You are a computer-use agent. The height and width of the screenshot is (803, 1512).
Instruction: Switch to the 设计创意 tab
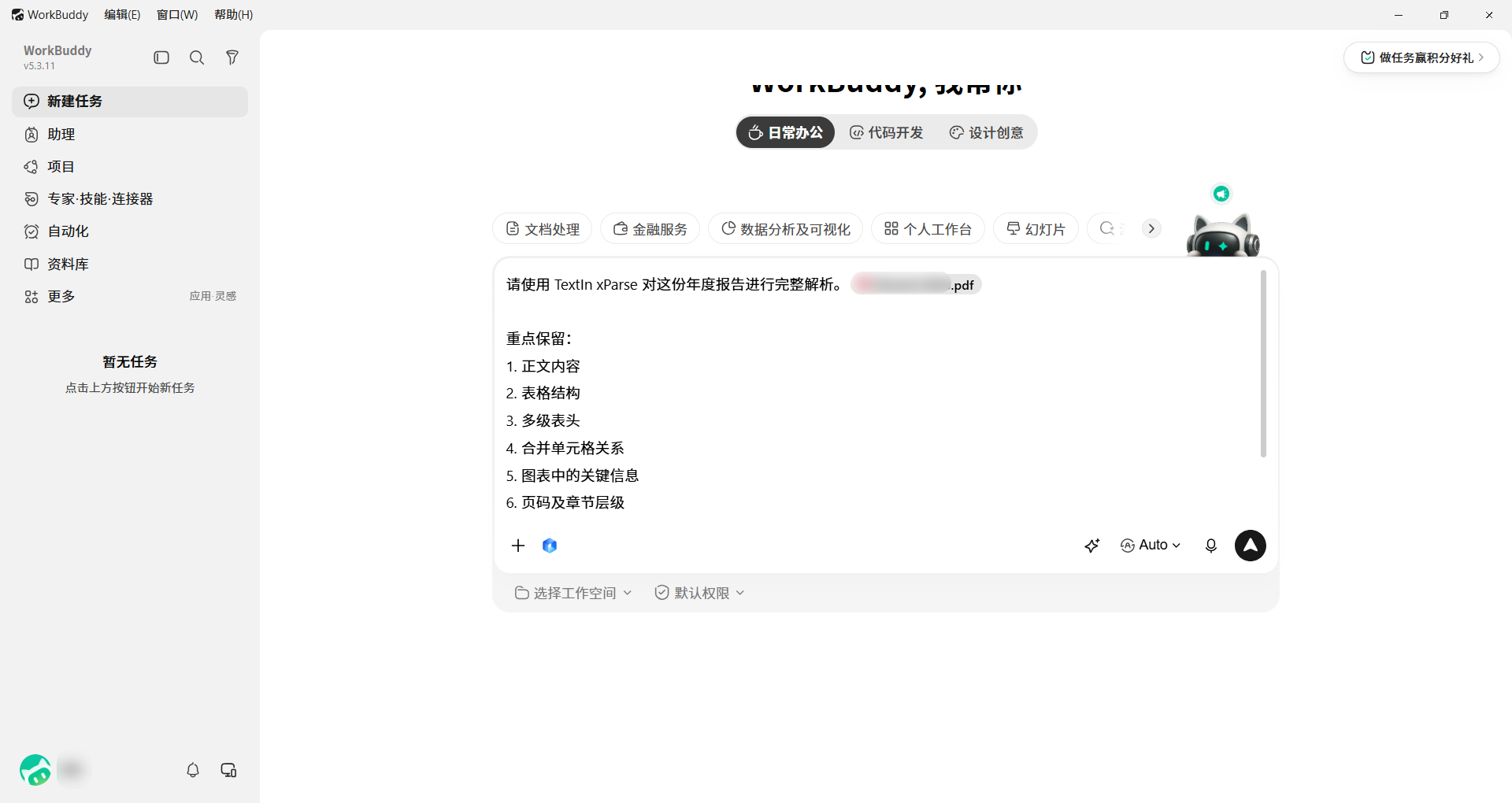point(987,132)
